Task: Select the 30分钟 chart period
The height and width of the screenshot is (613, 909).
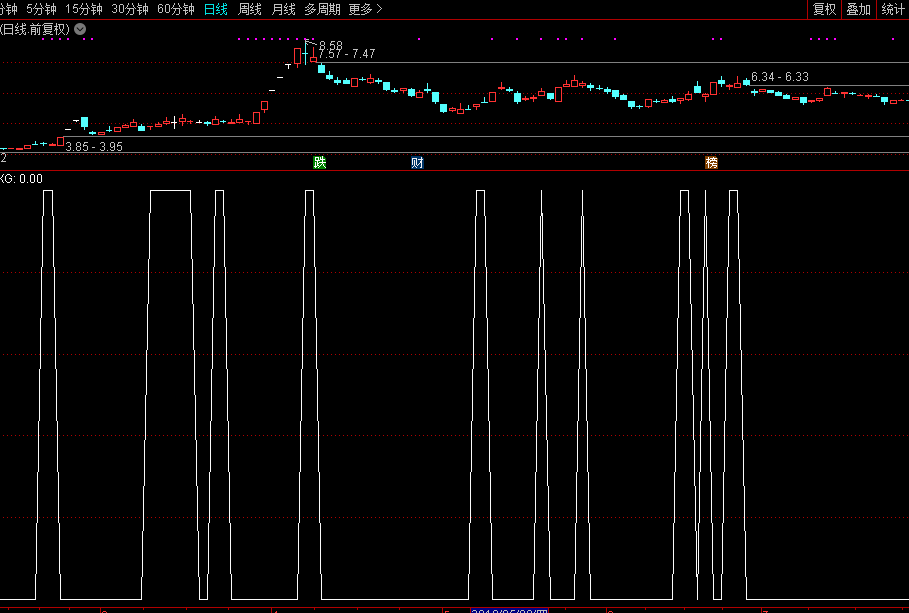Action: [130, 9]
